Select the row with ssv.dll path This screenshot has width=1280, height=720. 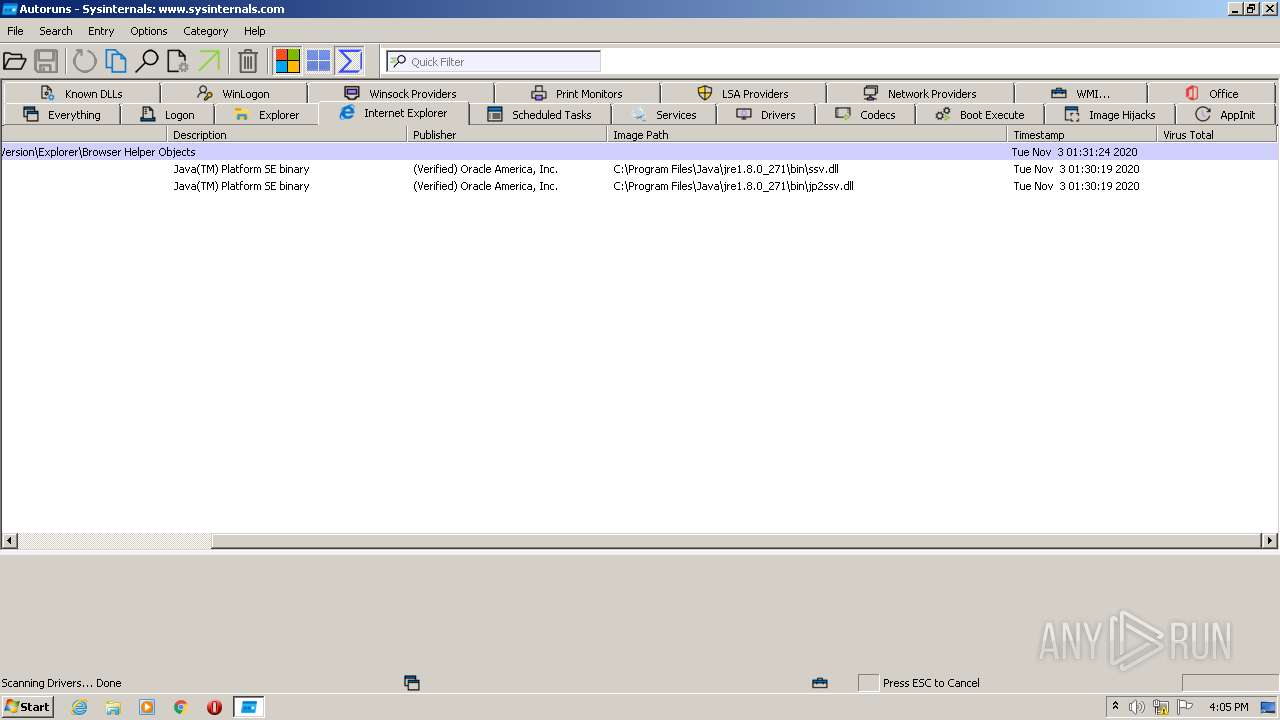[639, 169]
